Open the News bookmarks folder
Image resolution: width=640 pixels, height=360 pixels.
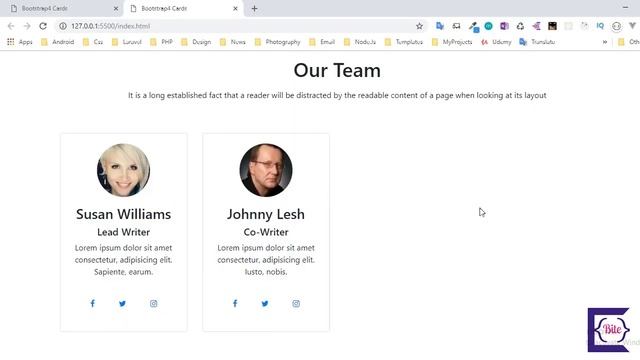(233, 42)
